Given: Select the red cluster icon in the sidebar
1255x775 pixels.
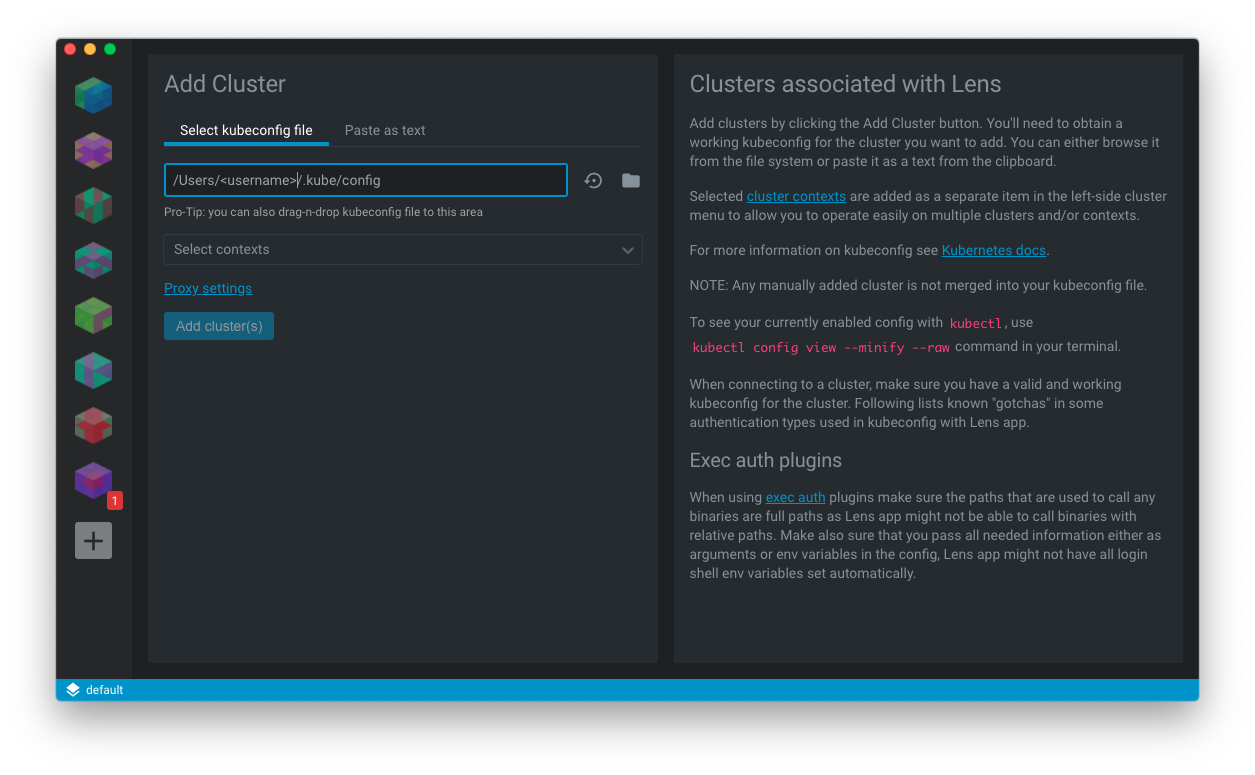Looking at the screenshot, I should (93, 425).
